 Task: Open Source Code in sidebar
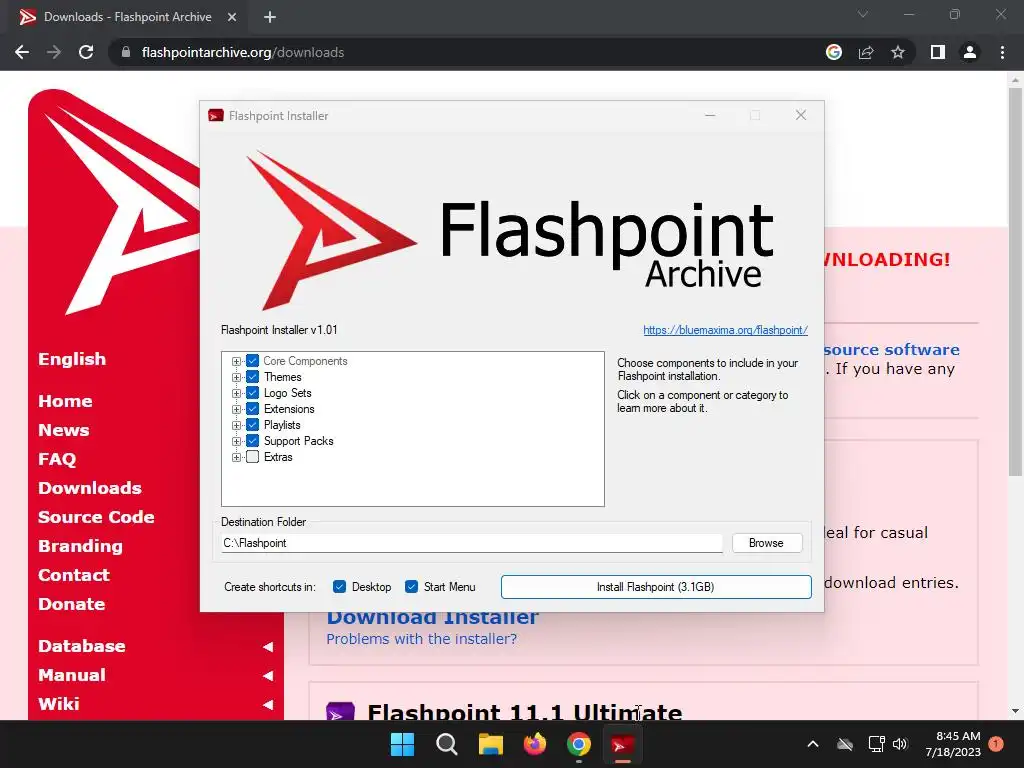point(96,517)
